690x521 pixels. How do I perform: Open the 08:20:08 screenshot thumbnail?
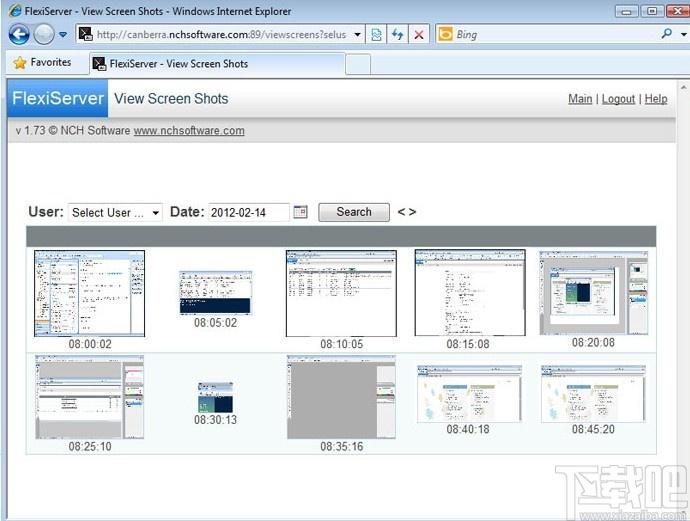click(x=594, y=293)
